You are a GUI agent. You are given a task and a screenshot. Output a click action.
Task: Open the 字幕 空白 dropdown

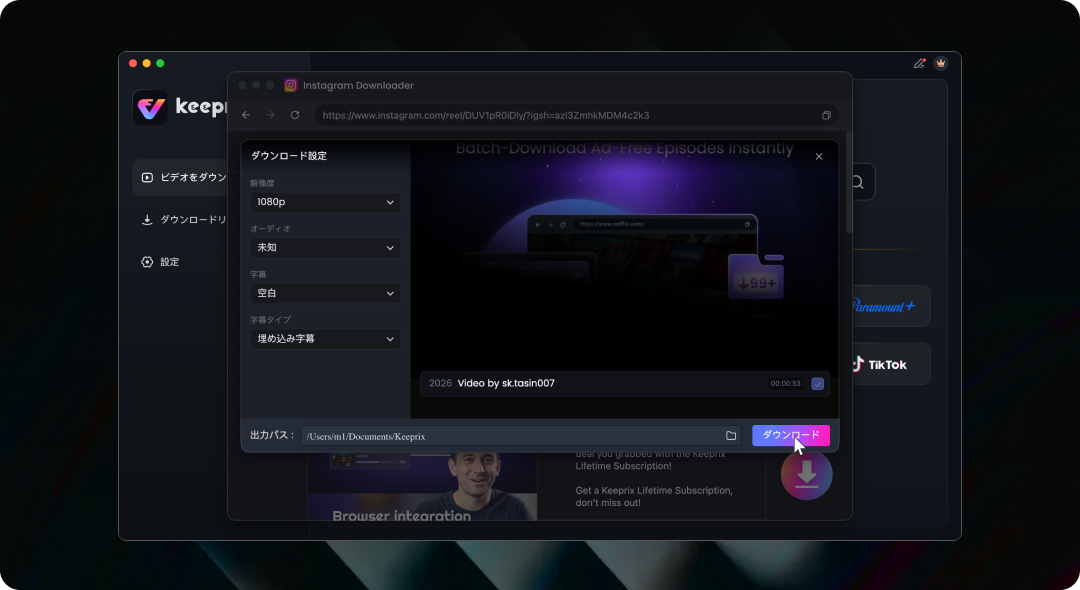tap(325, 293)
